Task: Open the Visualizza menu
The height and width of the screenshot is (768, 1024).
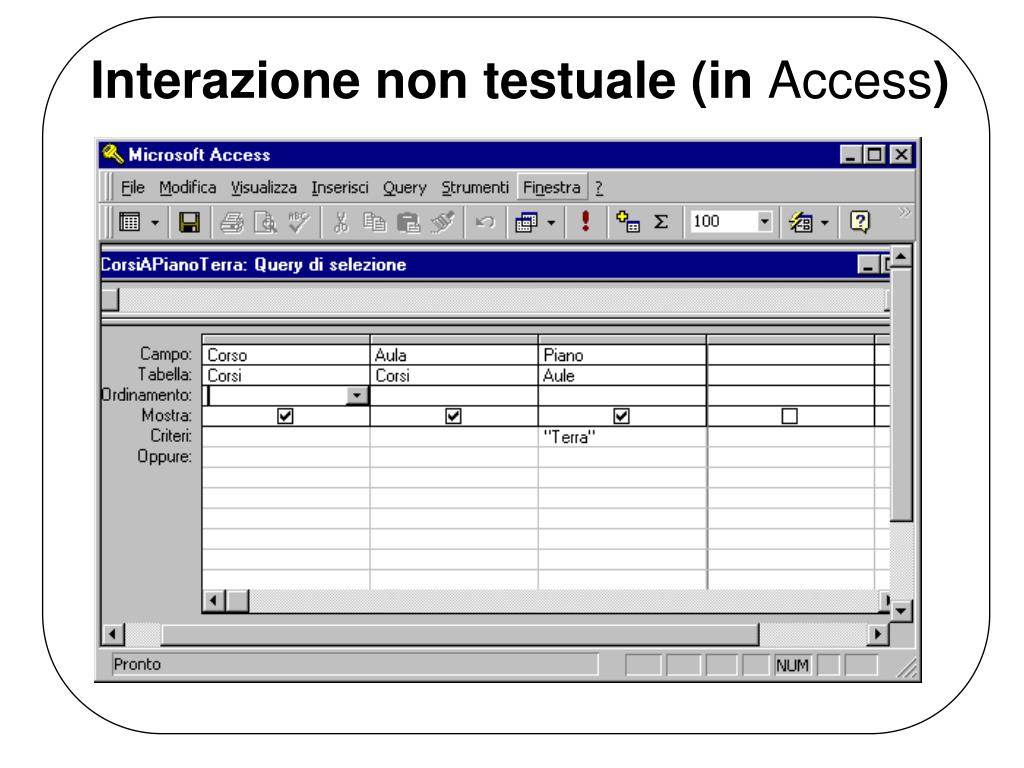Action: tap(264, 188)
